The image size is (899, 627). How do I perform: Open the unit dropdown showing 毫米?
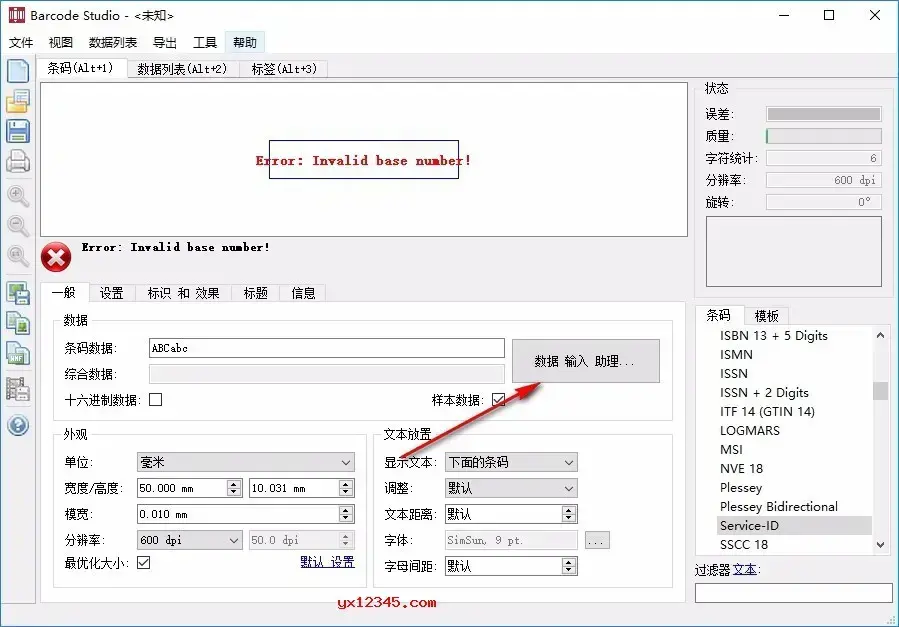(x=245, y=462)
